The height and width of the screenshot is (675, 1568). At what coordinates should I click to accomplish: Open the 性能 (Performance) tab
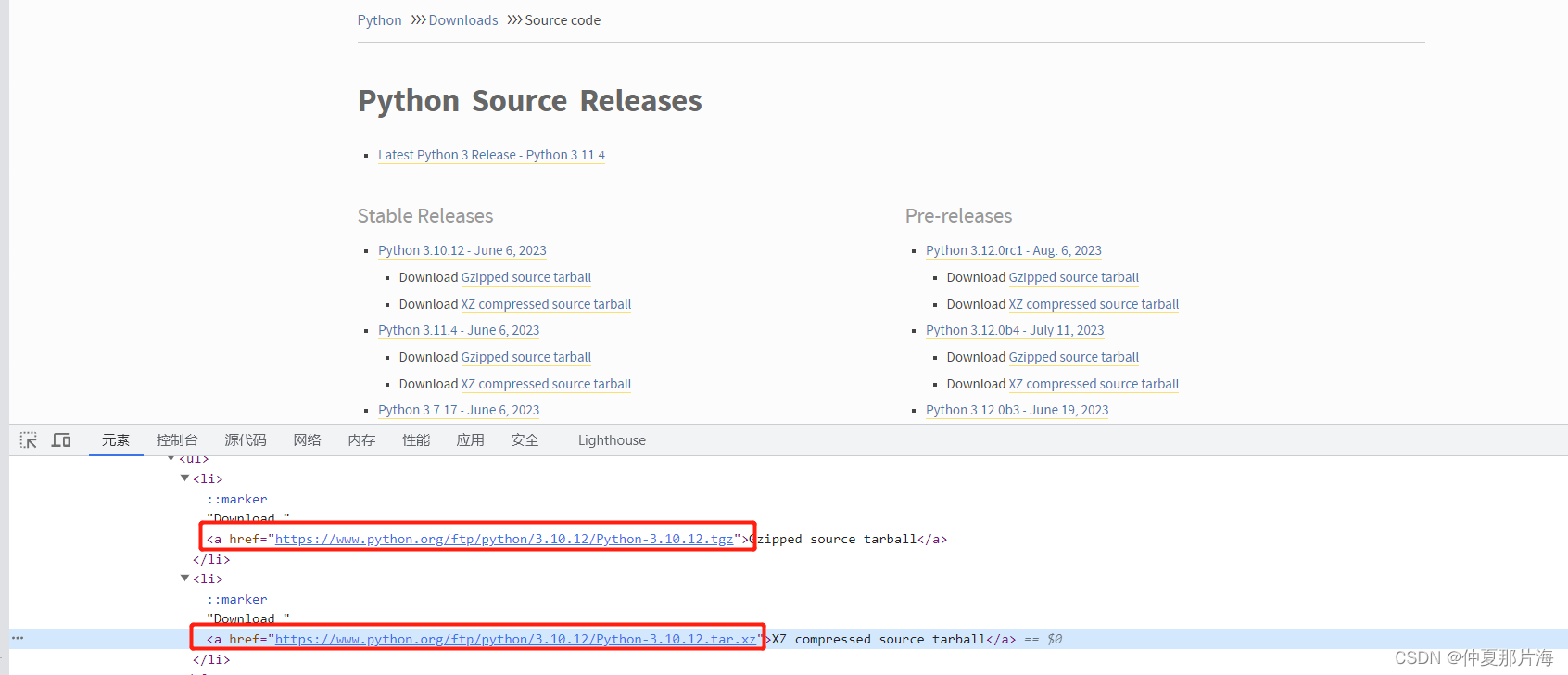416,440
